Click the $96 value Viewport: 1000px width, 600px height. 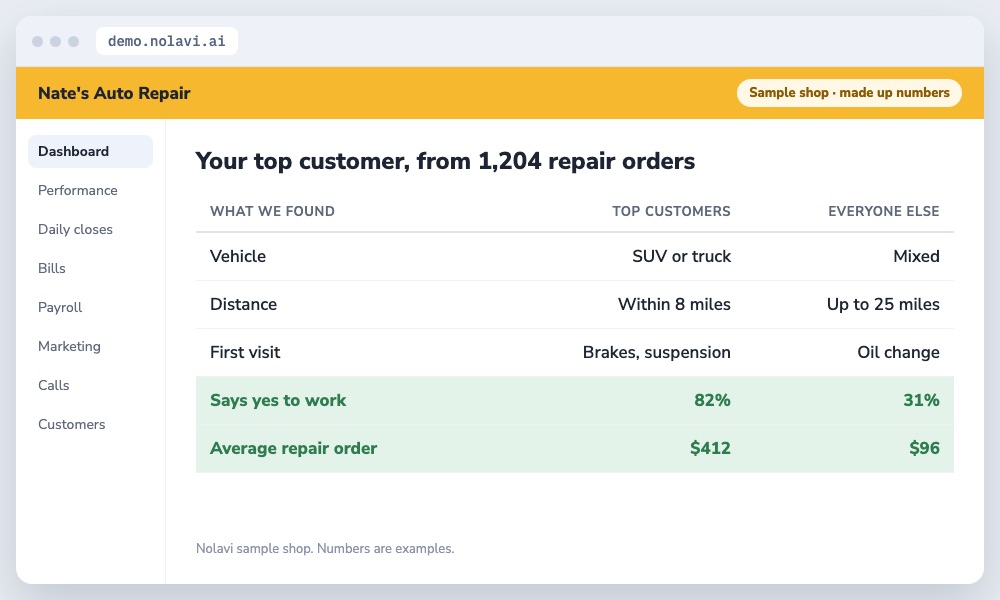click(924, 448)
